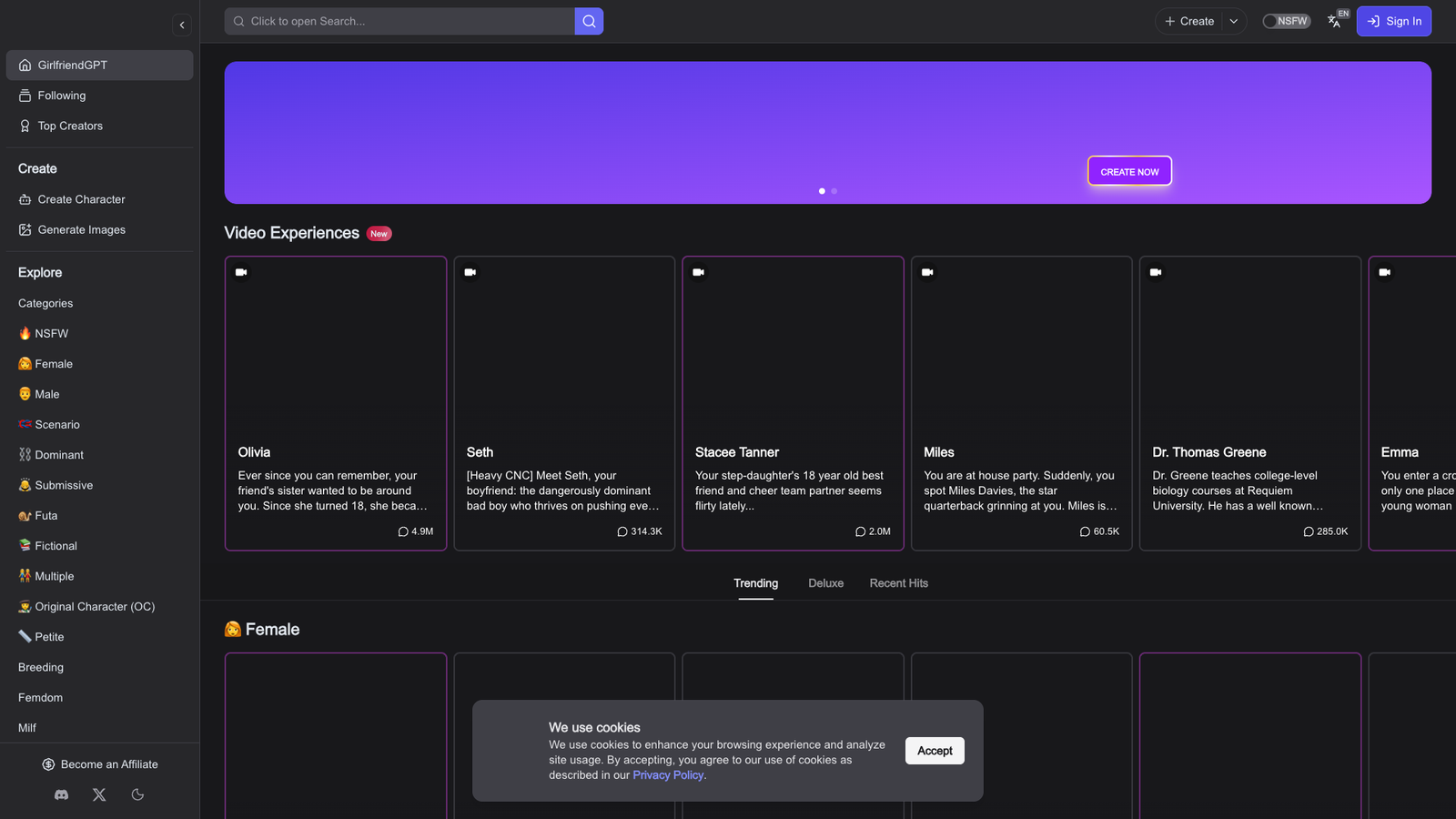Toggle the NSFW switch in header
Image resolution: width=1456 pixels, height=819 pixels.
pos(1286,21)
